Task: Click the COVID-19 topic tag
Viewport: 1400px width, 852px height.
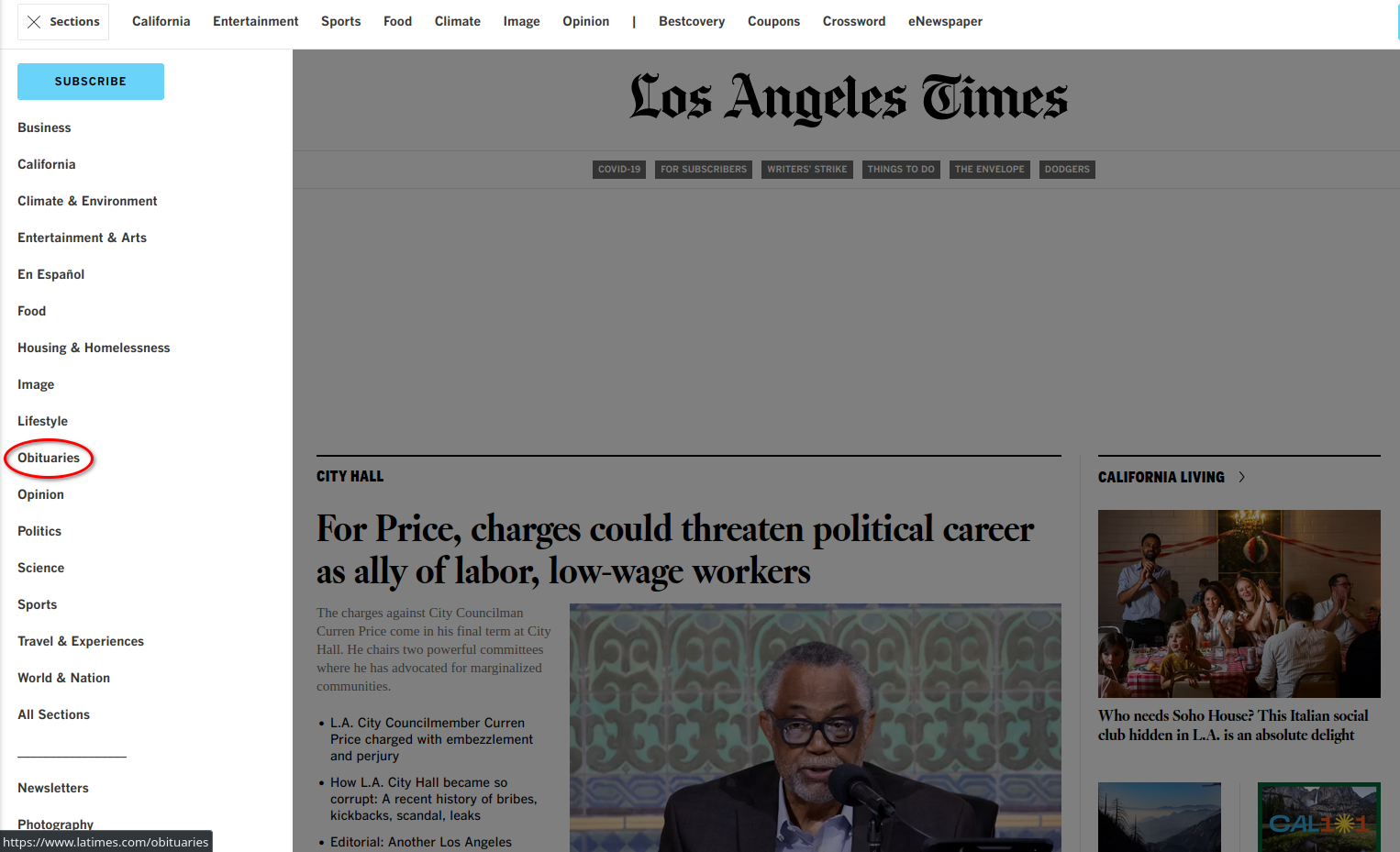Action: [x=619, y=170]
